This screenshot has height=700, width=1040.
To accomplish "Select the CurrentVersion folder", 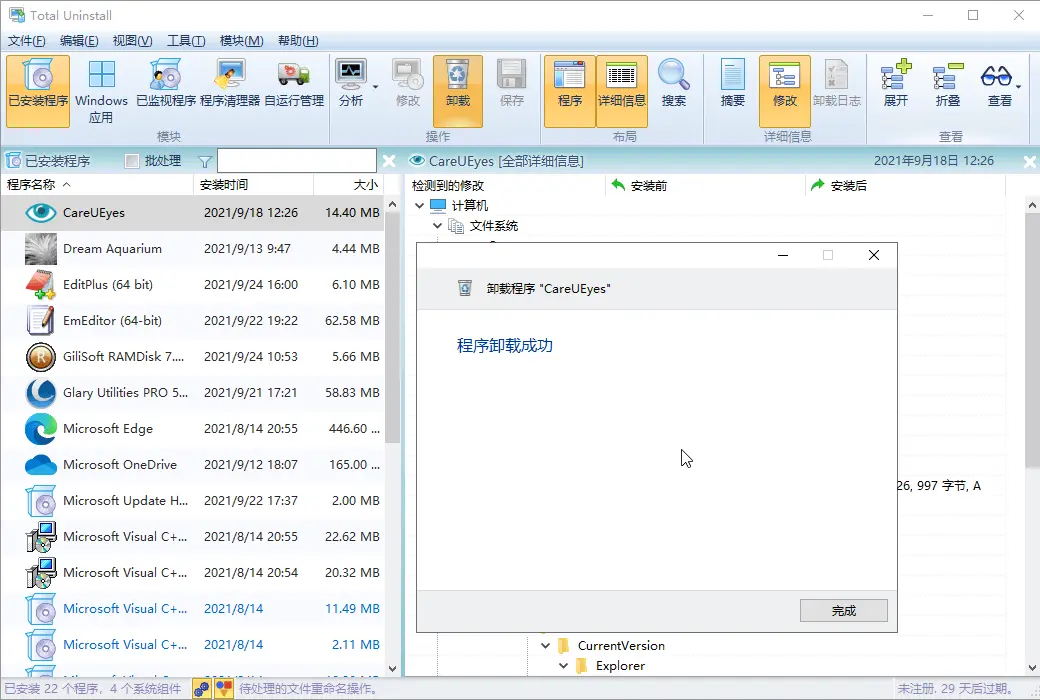I will 612,646.
